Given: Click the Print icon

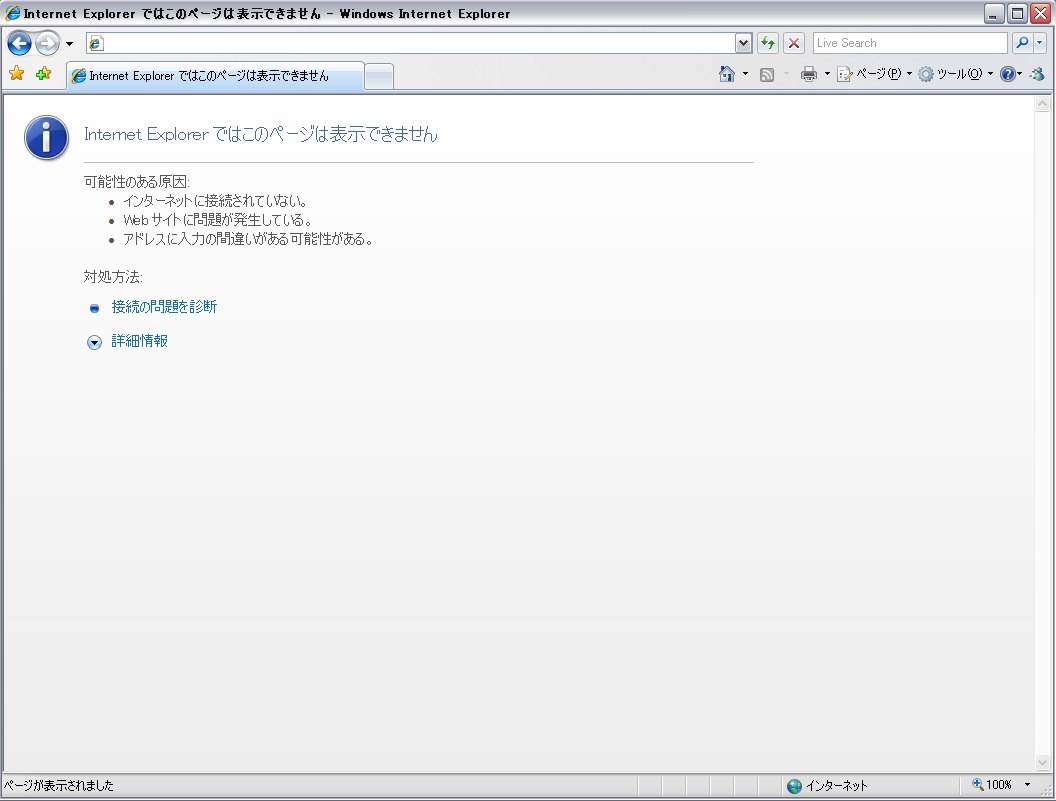Looking at the screenshot, I should click(x=809, y=74).
